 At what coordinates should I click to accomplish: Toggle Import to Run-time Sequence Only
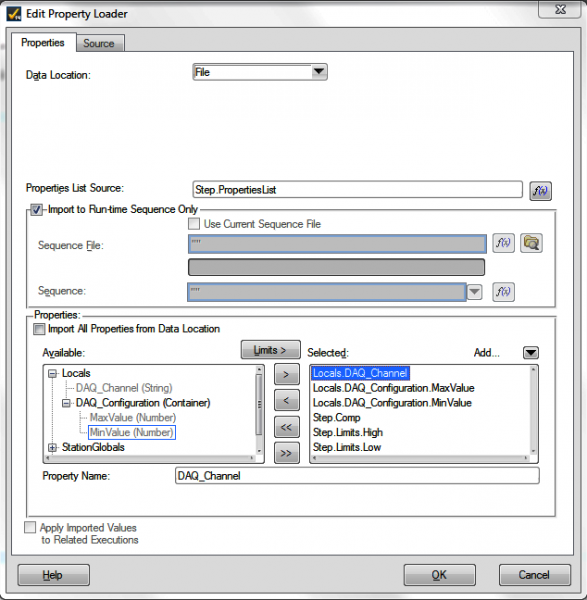click(x=36, y=210)
